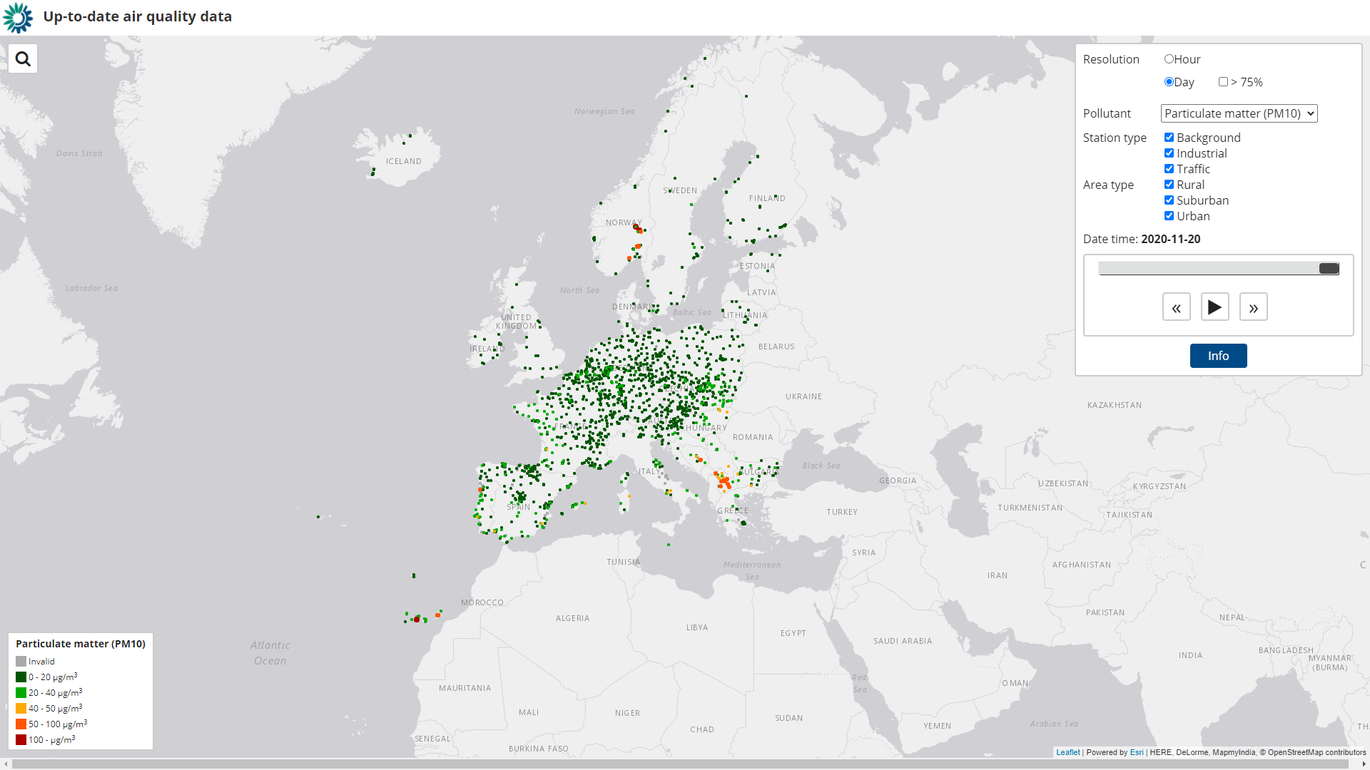Enable the > 75% checkbox
The image size is (1370, 770).
coord(1223,82)
